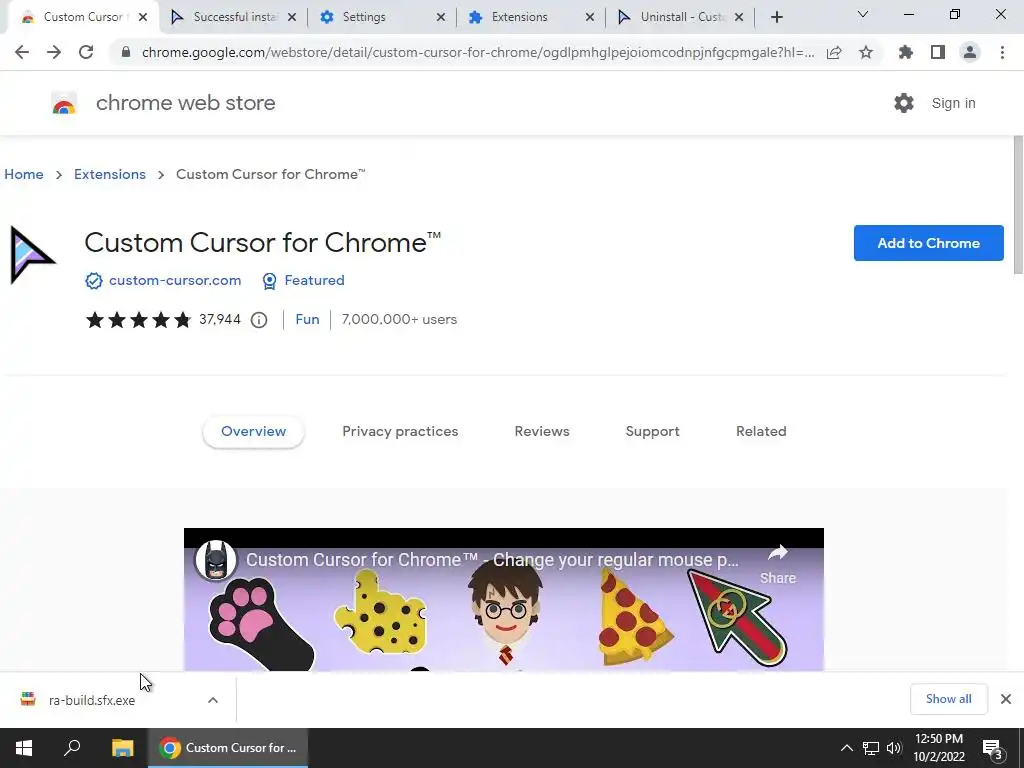Open the Reviews tab
Screen dimensions: 1024x768
point(542,432)
